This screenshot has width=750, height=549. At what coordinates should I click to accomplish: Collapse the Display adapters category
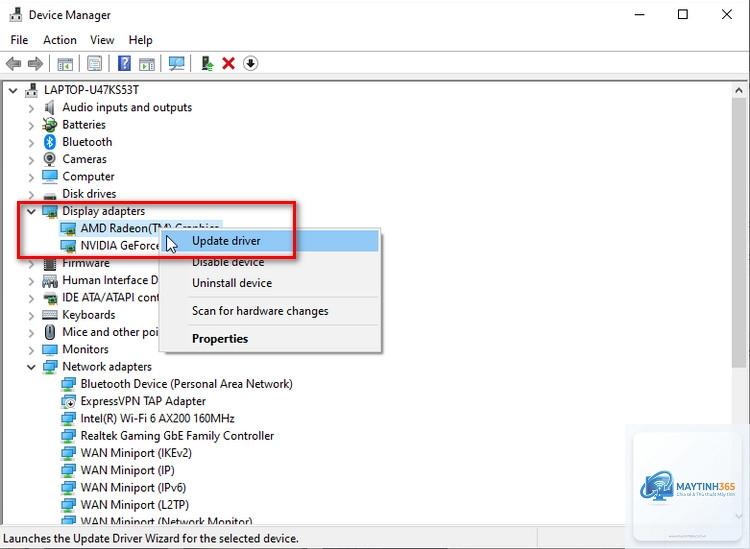pos(31,211)
